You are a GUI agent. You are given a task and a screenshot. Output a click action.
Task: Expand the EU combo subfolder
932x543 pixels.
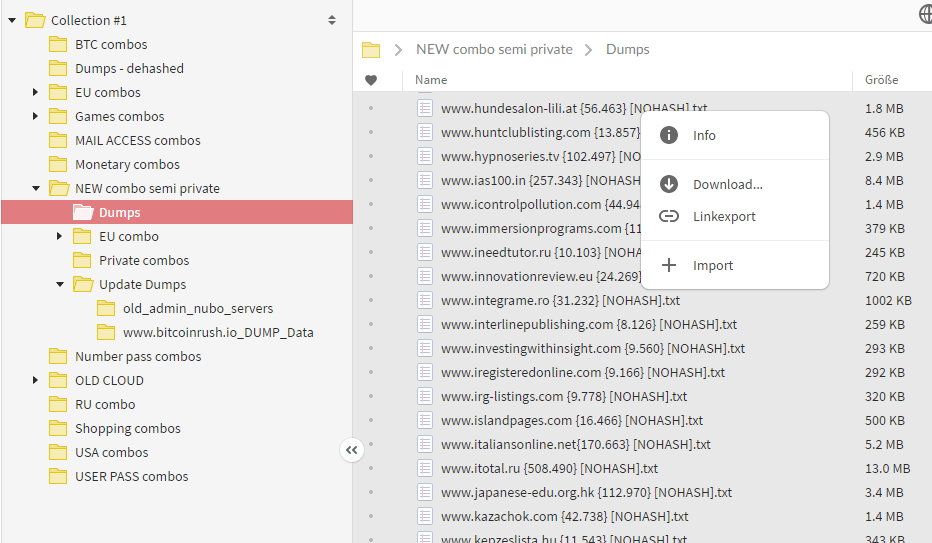(x=59, y=236)
